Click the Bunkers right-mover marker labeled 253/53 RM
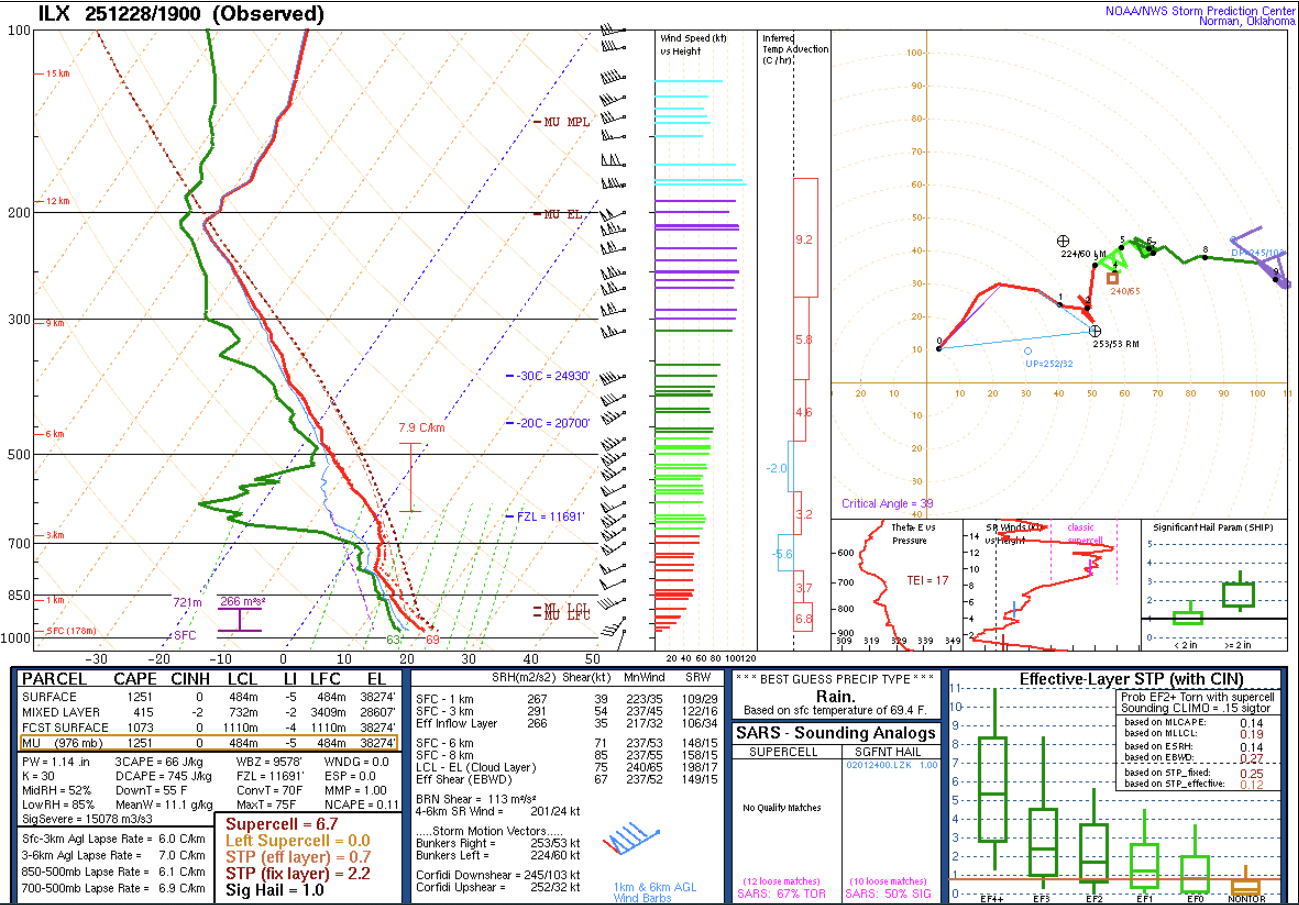This screenshot has width=1299, height=905. click(1095, 331)
